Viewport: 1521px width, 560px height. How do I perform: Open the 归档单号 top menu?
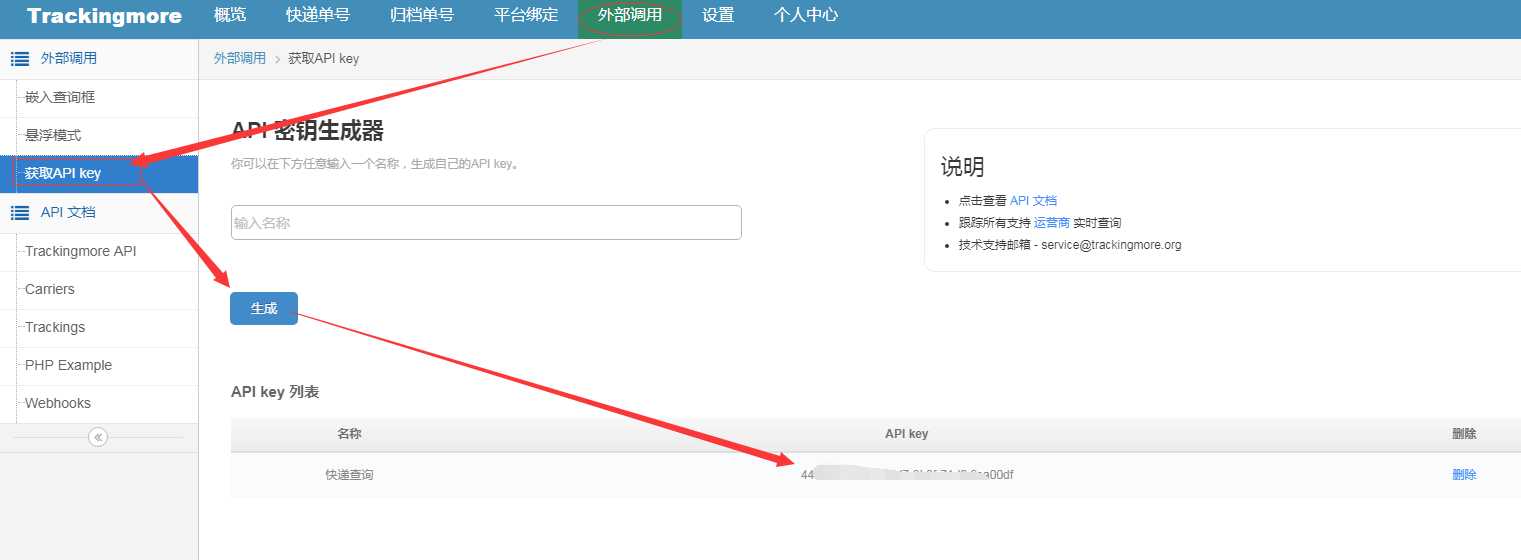(421, 15)
